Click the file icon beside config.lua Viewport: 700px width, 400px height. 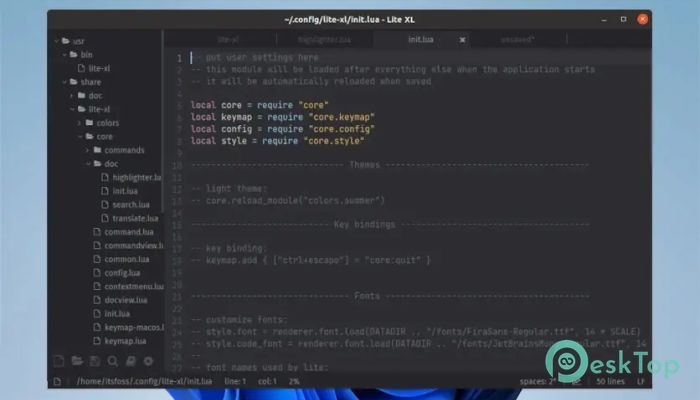97,272
